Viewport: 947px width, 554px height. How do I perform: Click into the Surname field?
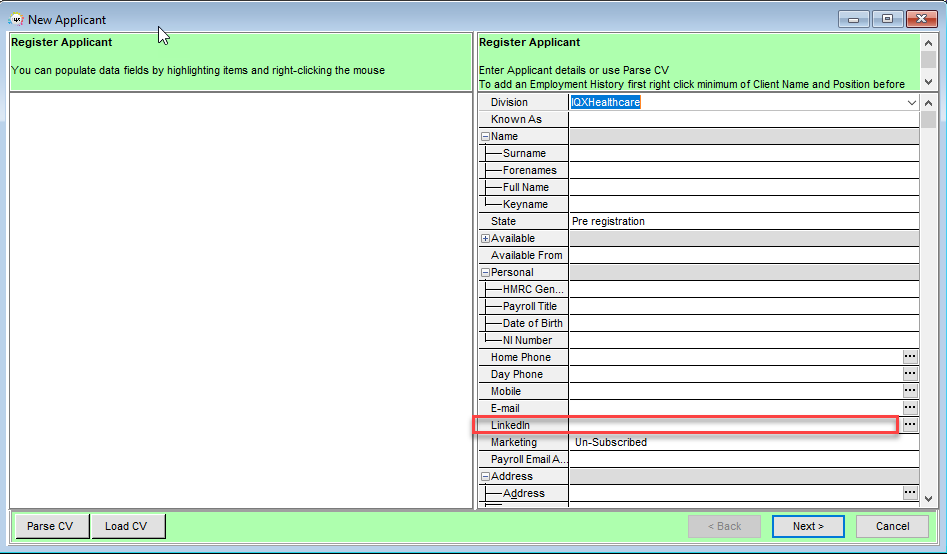[x=744, y=153]
